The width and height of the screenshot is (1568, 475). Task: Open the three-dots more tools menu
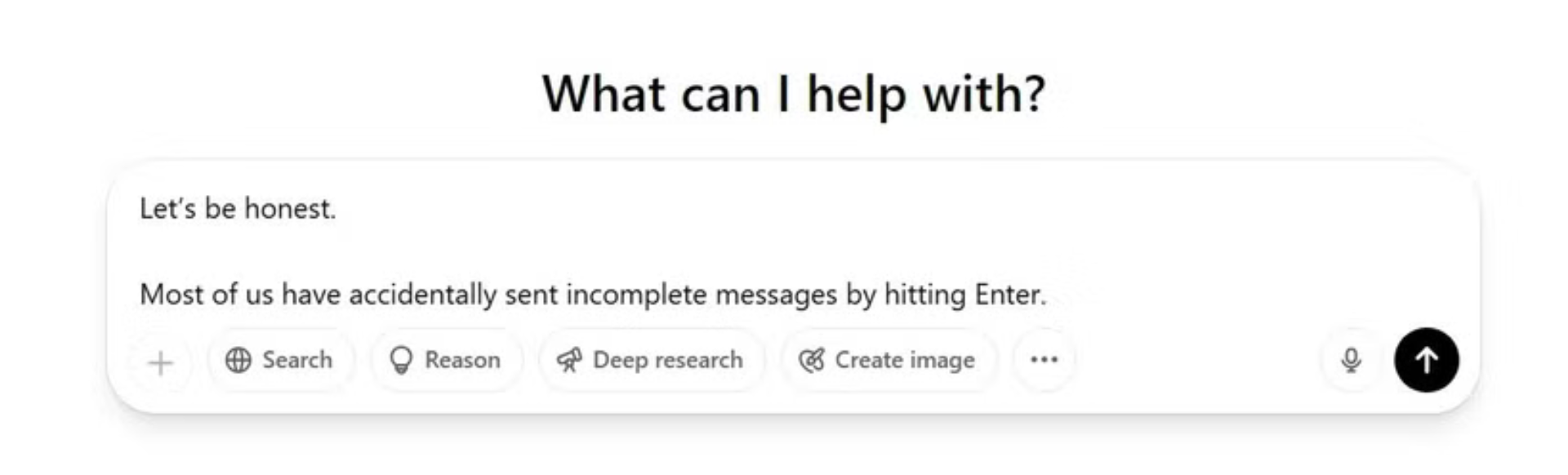click(1044, 360)
